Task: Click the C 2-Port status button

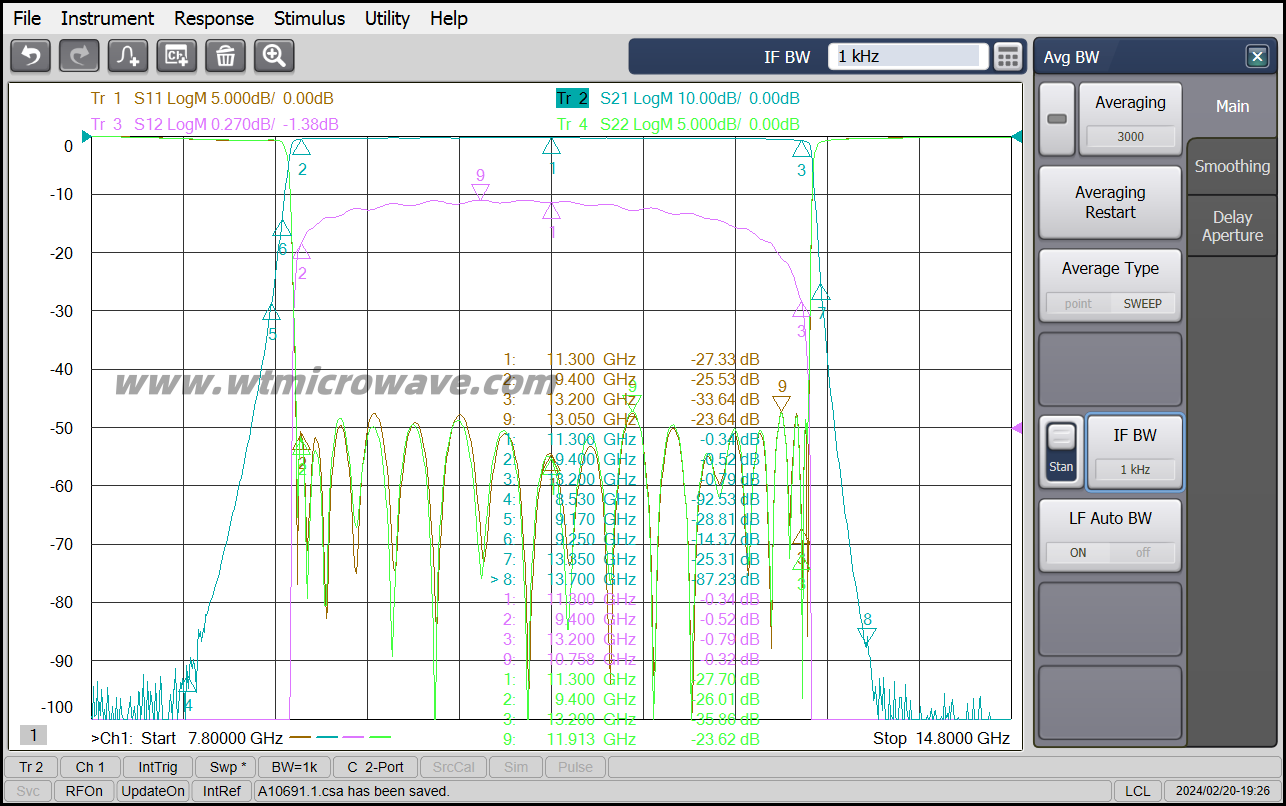Action: tap(375, 767)
